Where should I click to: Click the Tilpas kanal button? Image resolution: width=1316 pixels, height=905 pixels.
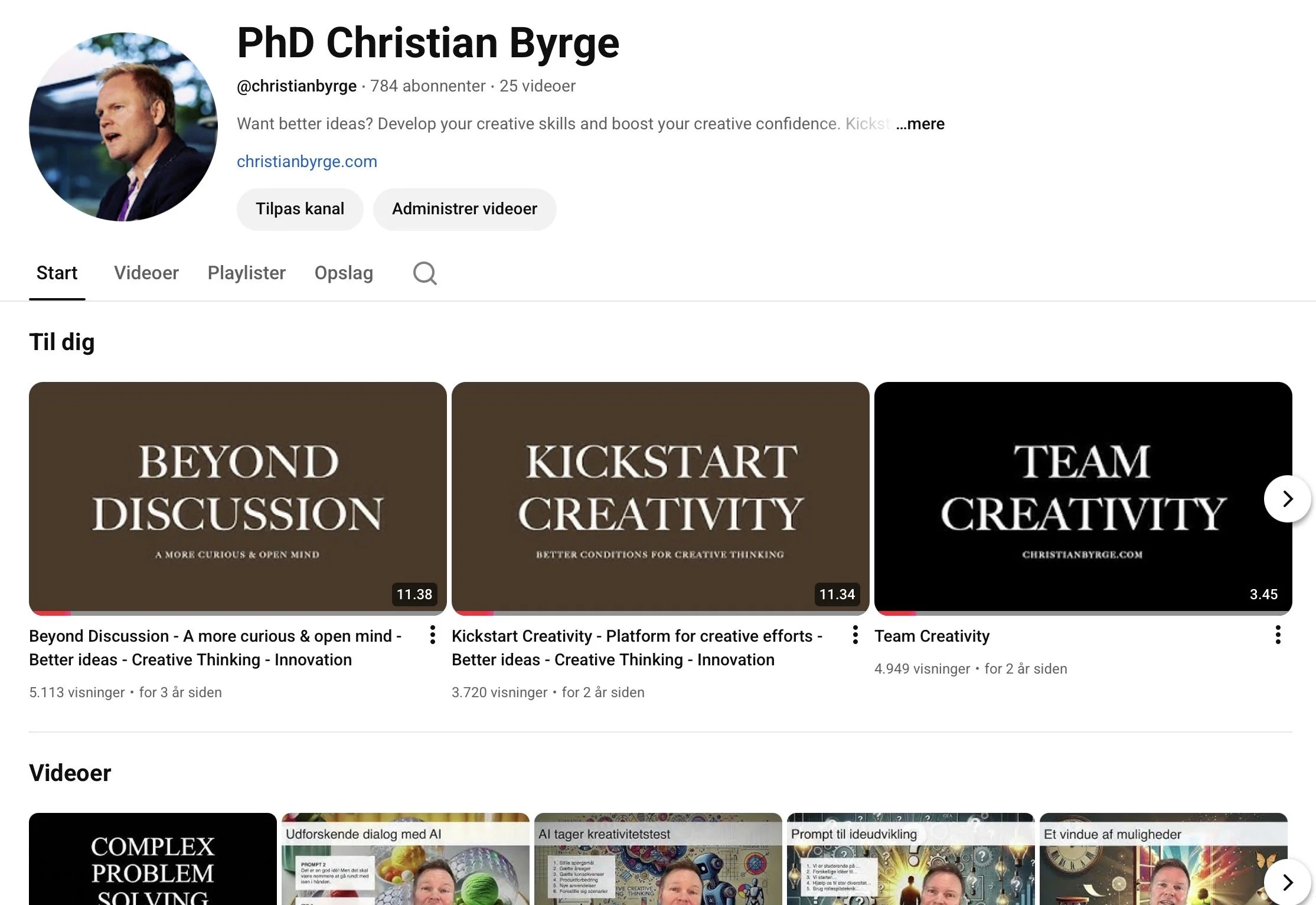tap(300, 209)
